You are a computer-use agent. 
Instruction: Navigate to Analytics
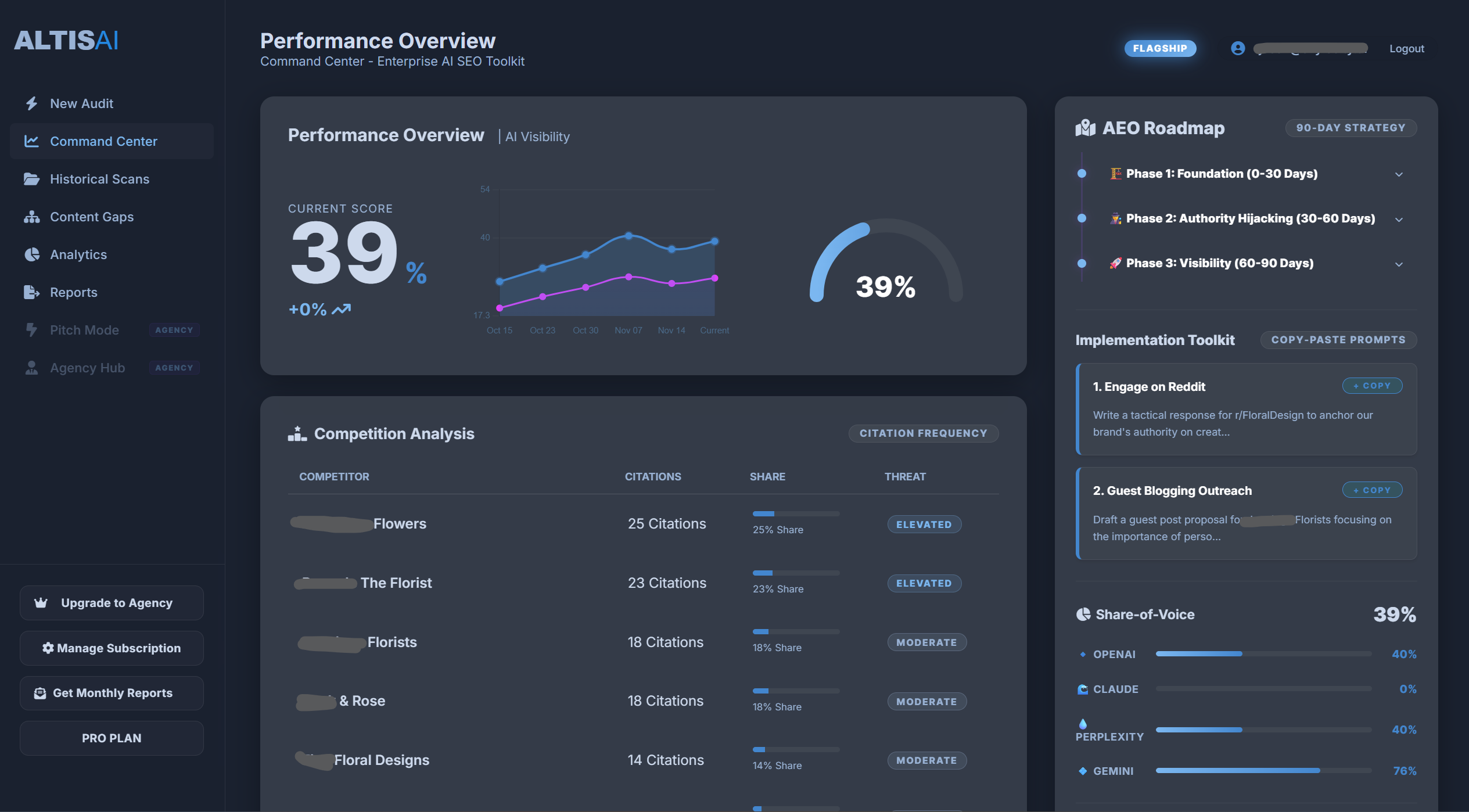click(112, 254)
